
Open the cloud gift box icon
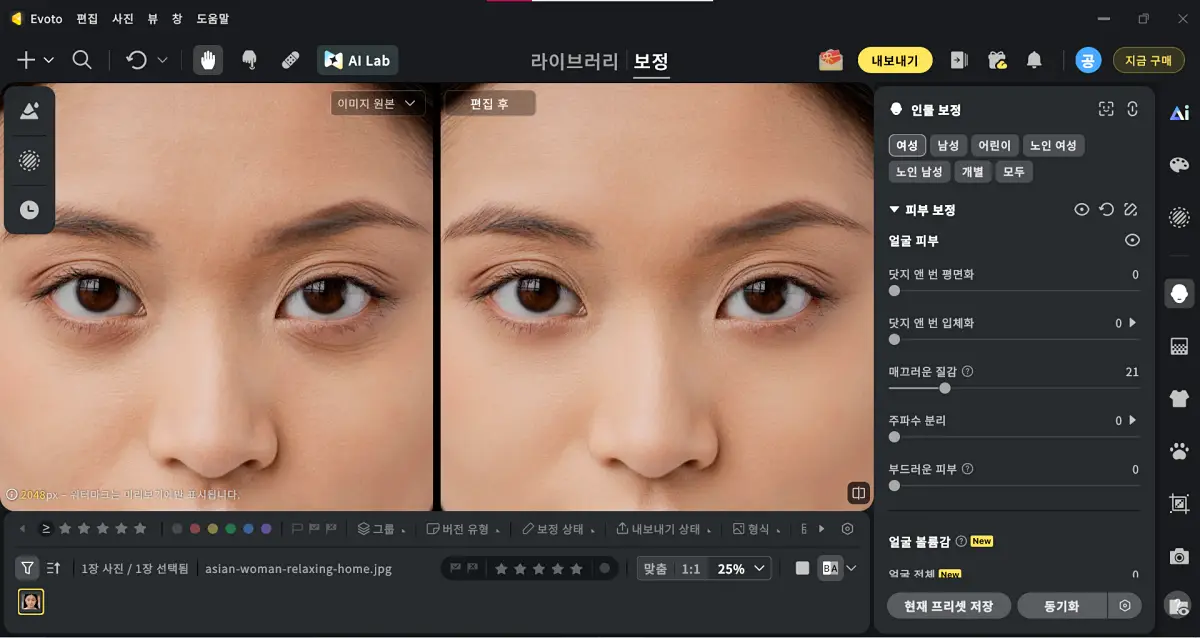pos(996,60)
